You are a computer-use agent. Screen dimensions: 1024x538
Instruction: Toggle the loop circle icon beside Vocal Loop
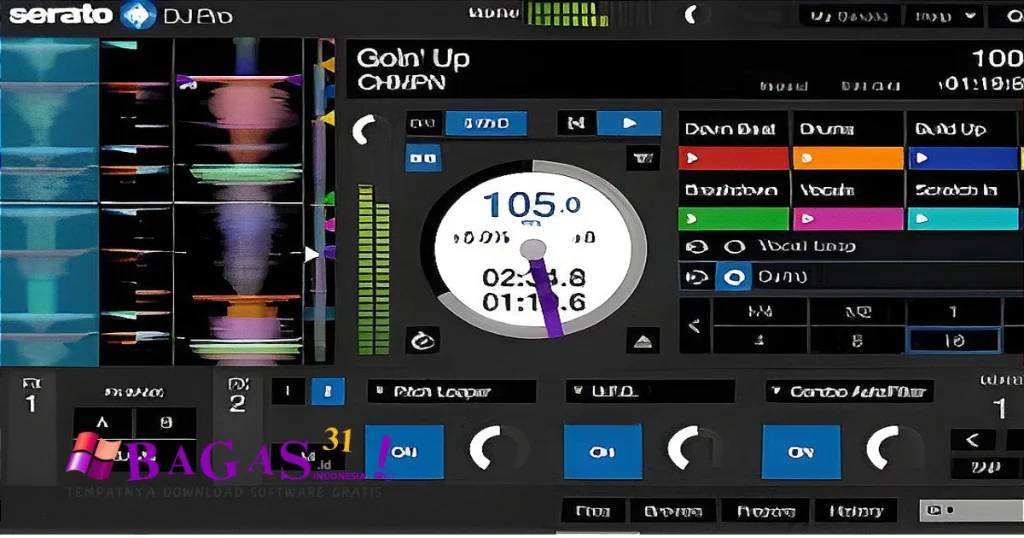point(734,247)
